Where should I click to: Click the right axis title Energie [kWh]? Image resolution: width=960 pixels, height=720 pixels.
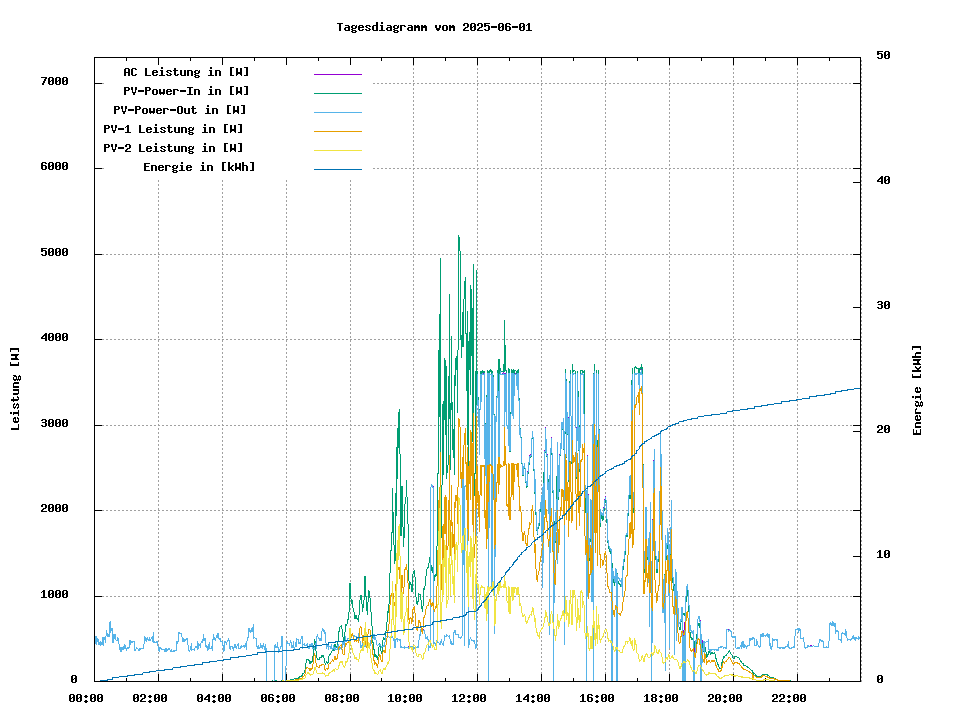(x=917, y=390)
